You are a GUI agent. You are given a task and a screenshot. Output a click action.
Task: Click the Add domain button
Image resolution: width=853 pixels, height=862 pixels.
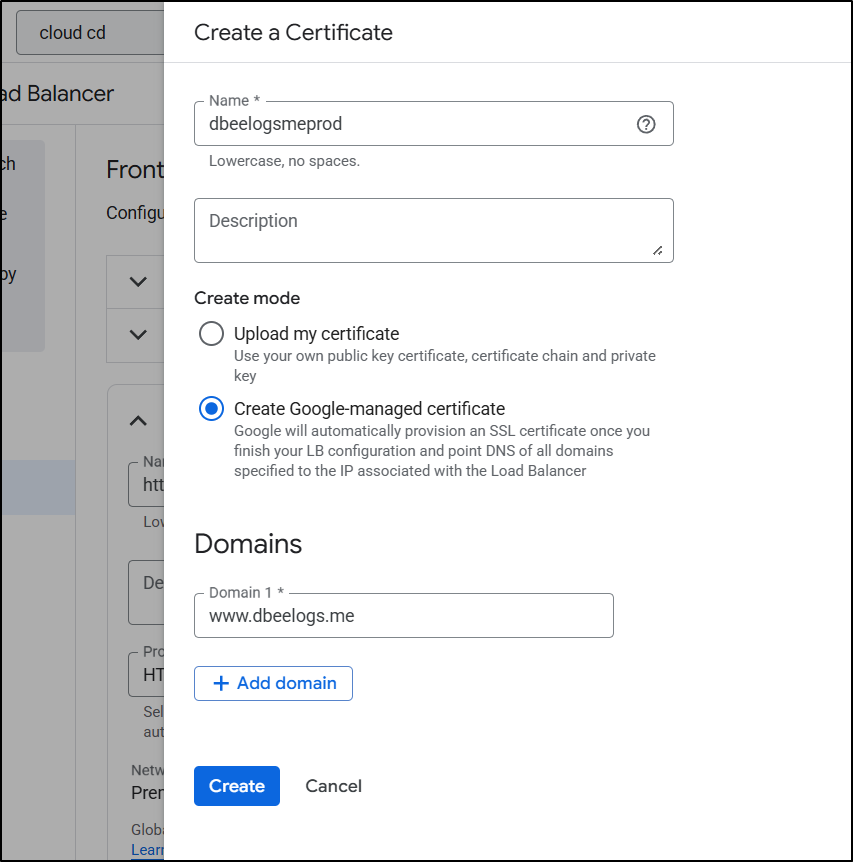pos(273,684)
